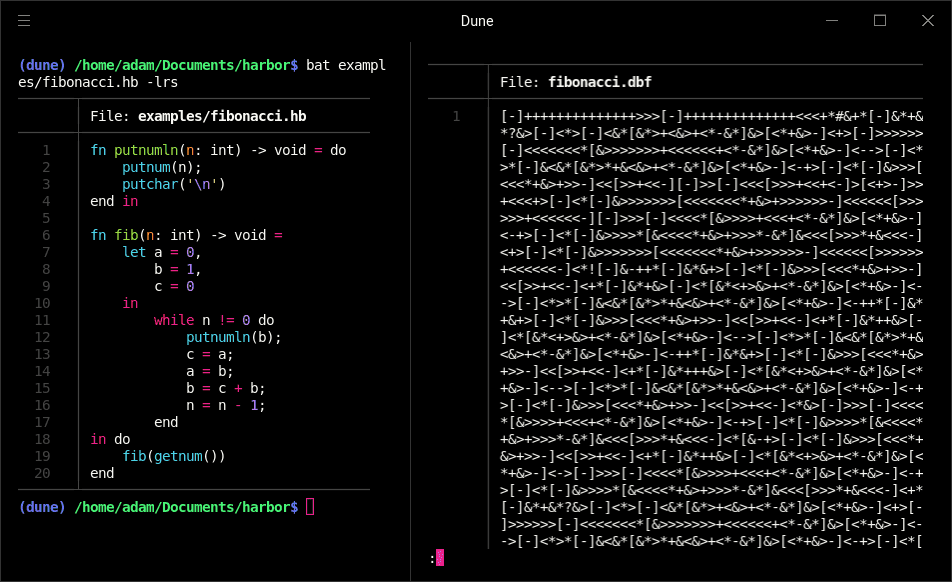Close the Dune window
The height and width of the screenshot is (582, 952).
click(x=928, y=21)
